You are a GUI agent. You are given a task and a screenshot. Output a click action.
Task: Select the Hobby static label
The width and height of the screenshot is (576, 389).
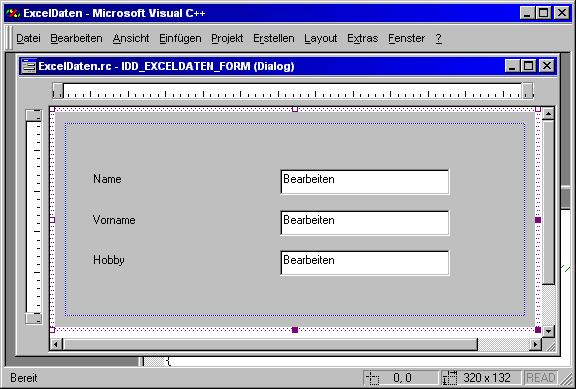point(109,260)
